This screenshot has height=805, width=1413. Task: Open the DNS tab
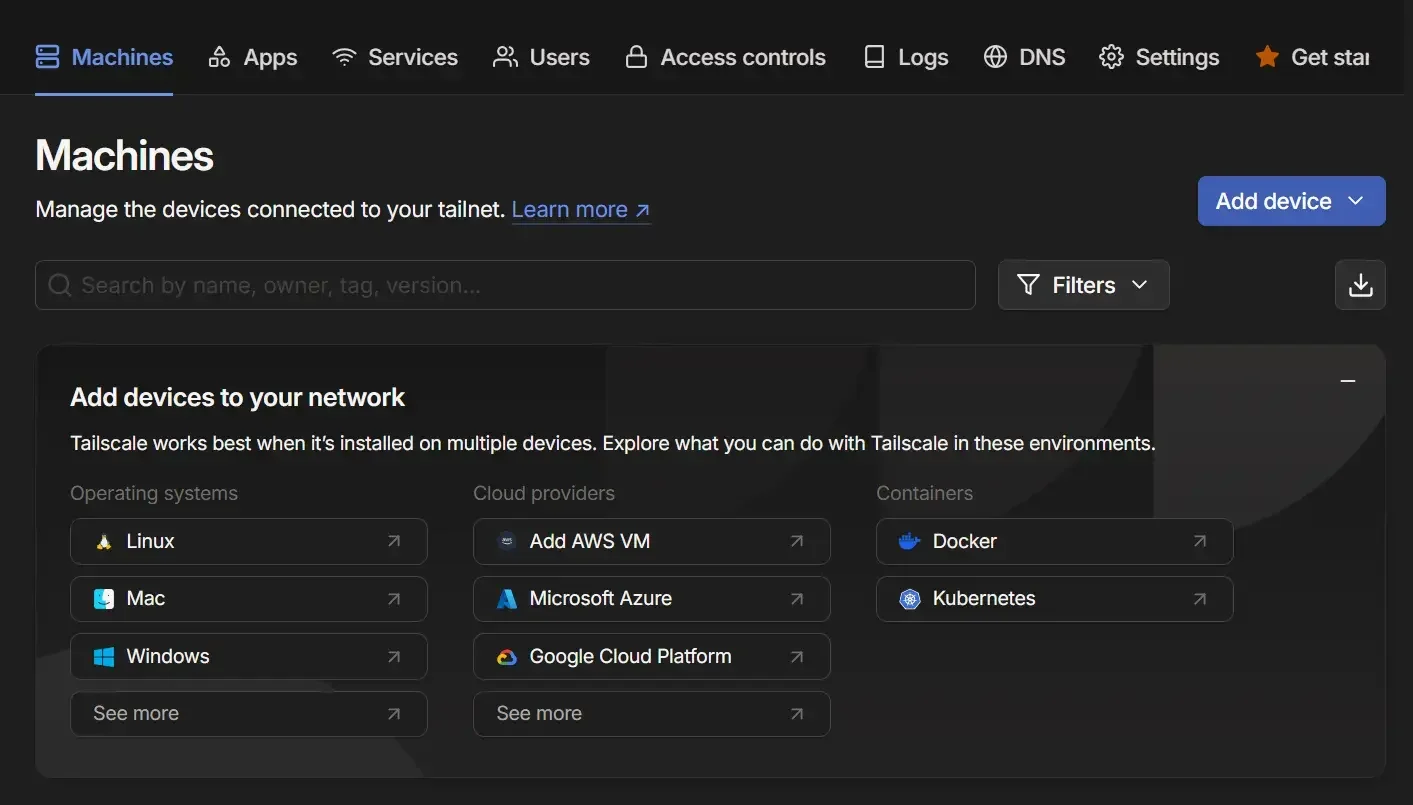coord(1024,57)
